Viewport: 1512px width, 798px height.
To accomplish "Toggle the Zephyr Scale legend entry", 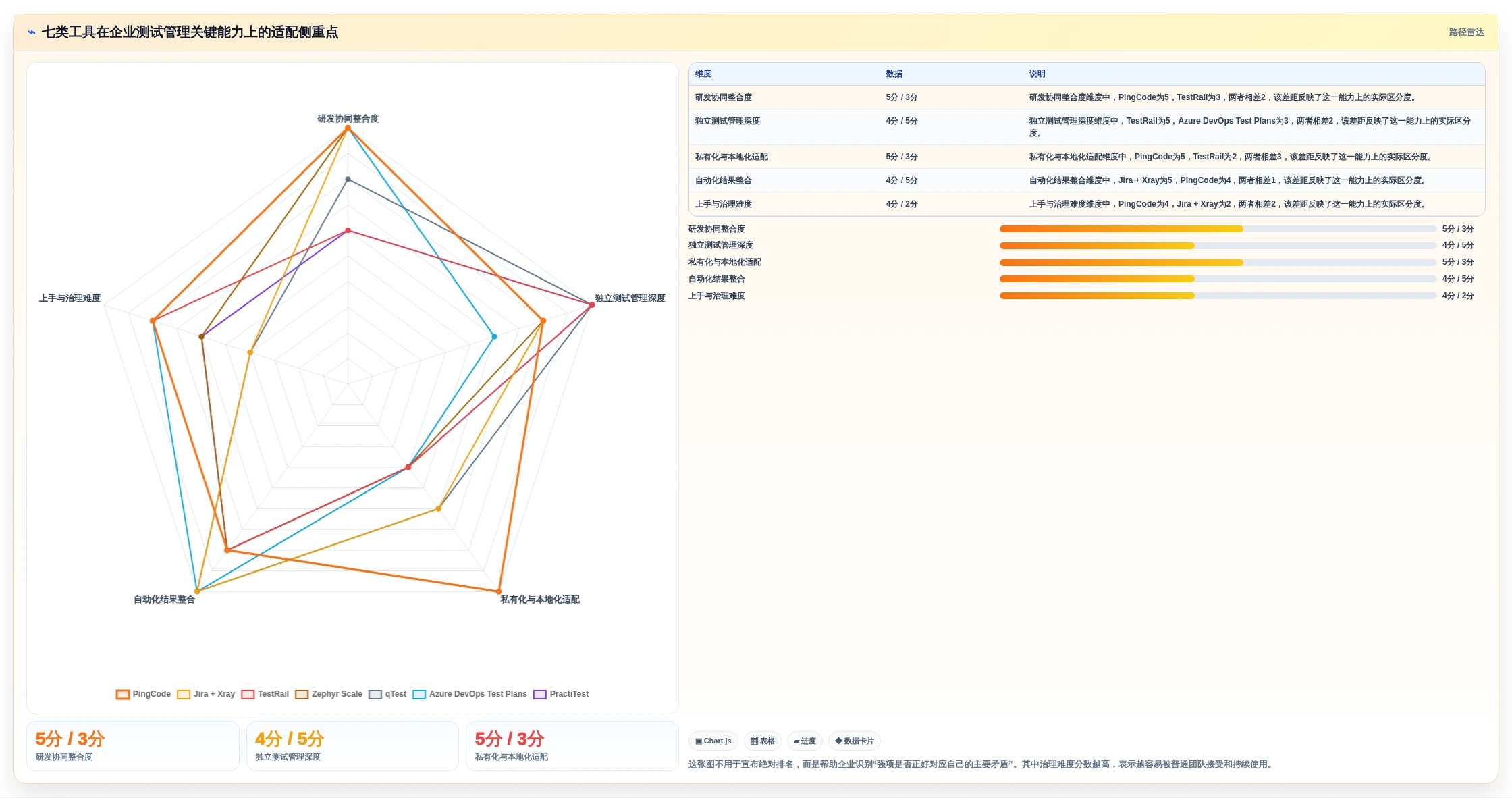I will point(329,694).
